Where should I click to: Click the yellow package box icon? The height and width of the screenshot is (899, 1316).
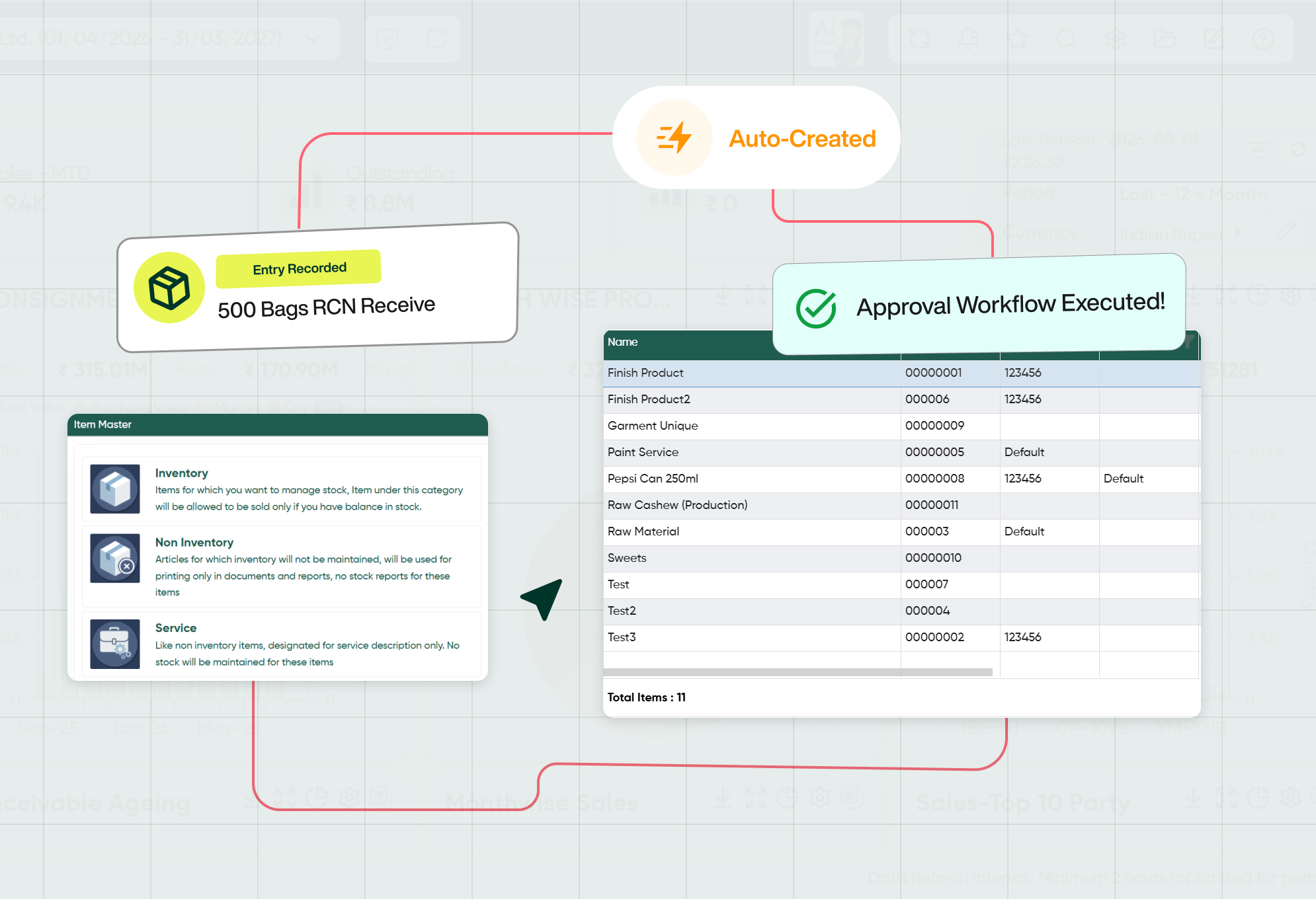pos(169,288)
